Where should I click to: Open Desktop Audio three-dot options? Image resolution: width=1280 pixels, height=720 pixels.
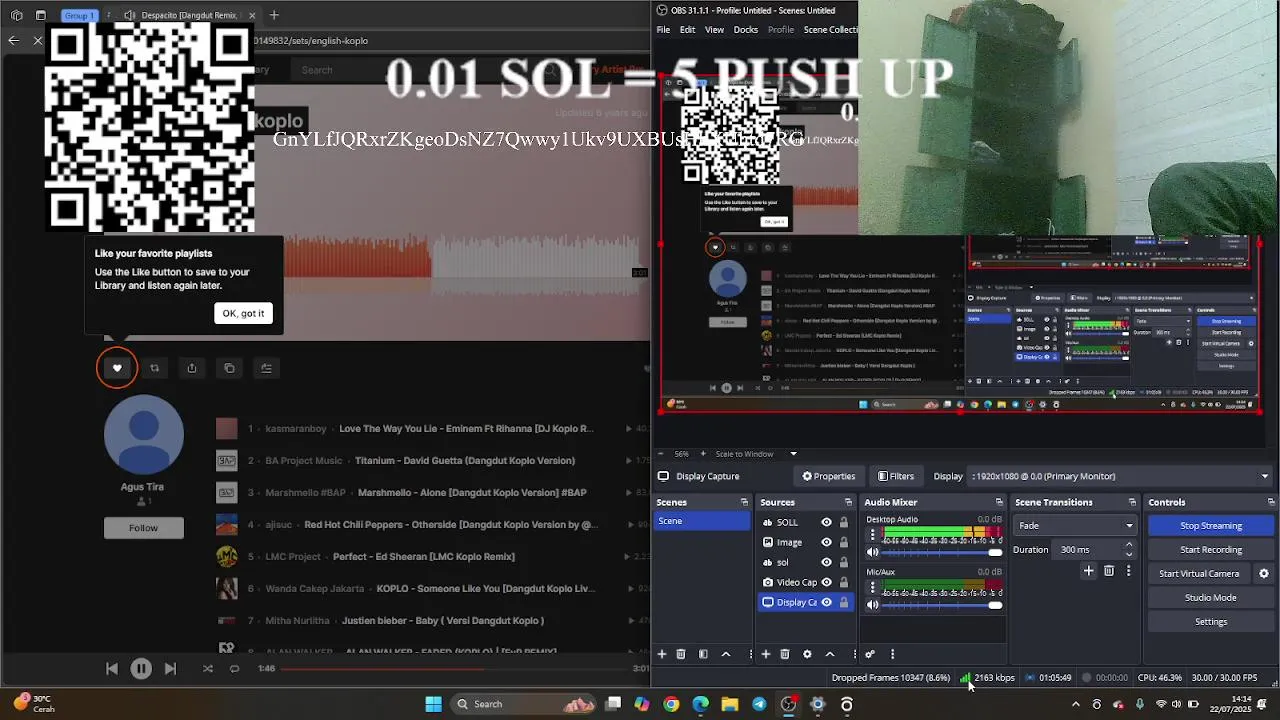coord(872,535)
